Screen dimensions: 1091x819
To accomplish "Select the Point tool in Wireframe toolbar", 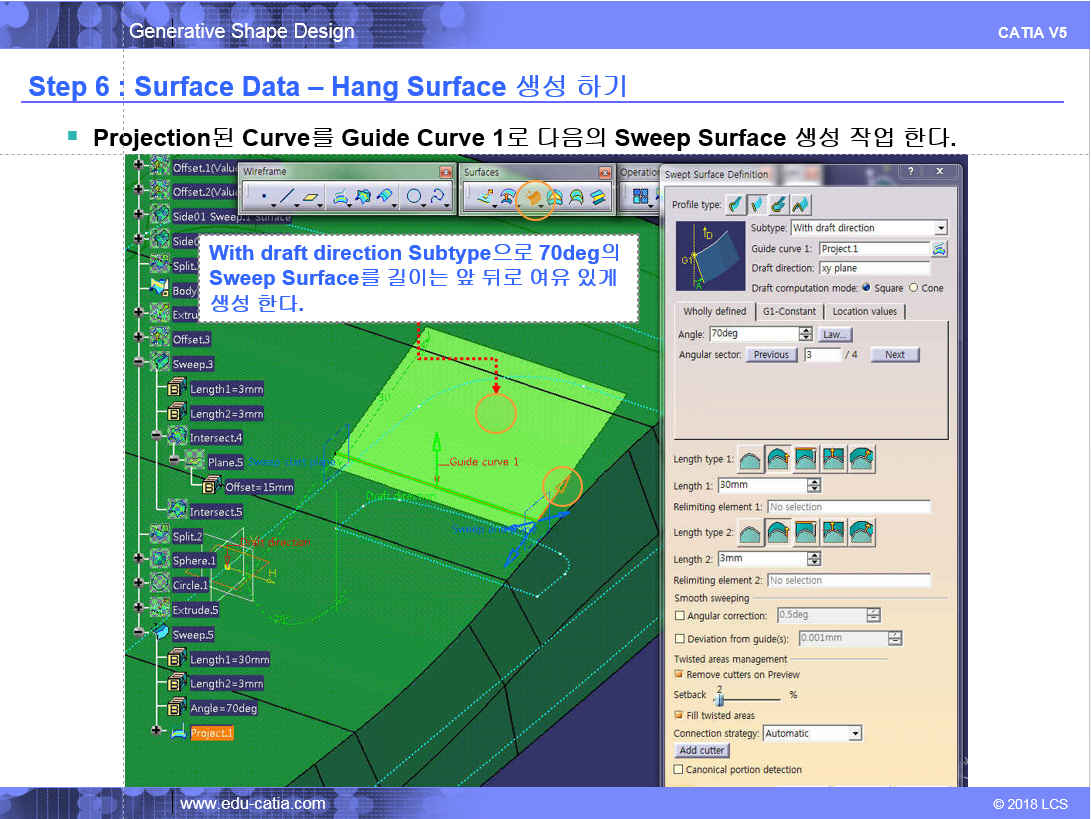I will (x=263, y=197).
